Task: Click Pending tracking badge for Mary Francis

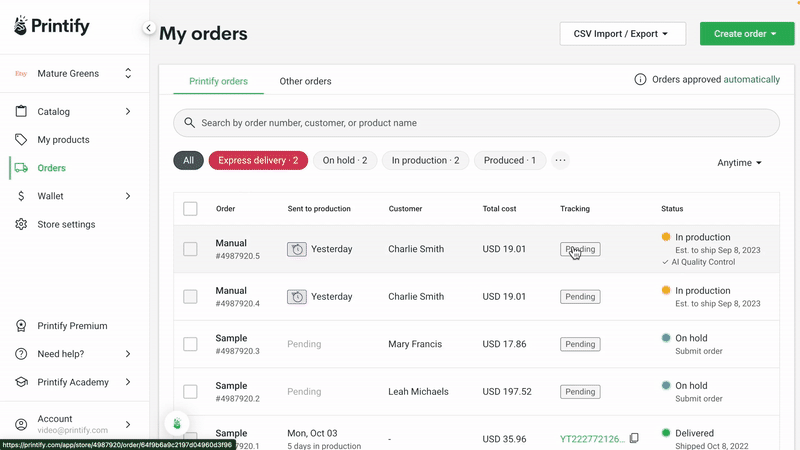Action: [x=580, y=344]
